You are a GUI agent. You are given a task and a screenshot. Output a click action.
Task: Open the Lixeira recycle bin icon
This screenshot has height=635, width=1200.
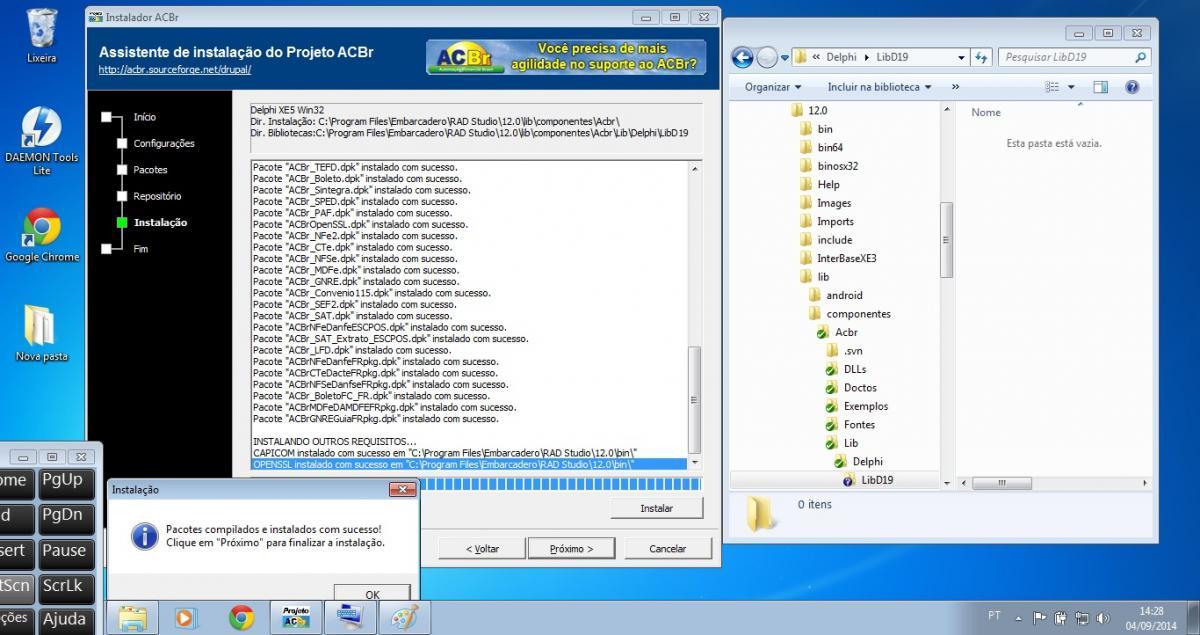tap(42, 35)
